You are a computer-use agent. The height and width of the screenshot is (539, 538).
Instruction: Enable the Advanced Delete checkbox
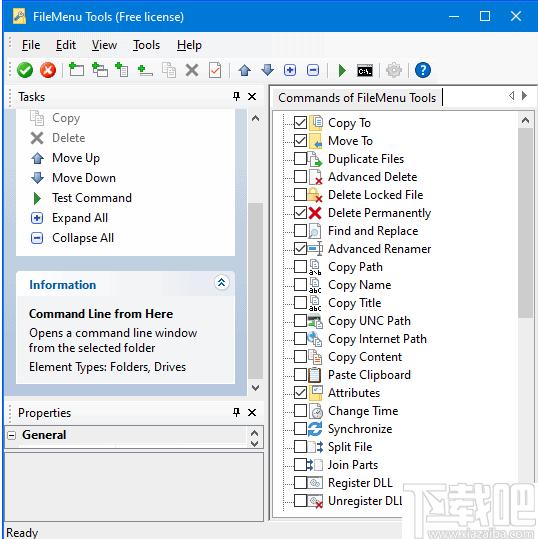[300, 177]
